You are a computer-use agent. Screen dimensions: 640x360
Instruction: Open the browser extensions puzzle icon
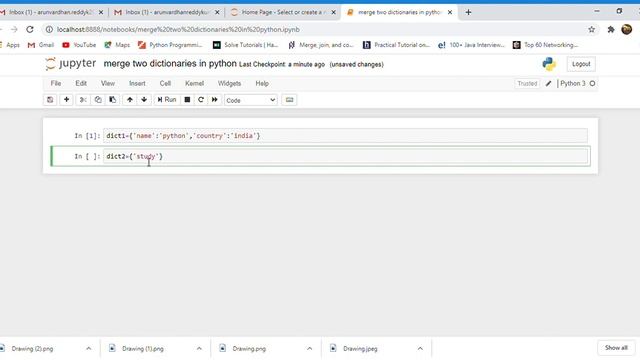pos(611,29)
